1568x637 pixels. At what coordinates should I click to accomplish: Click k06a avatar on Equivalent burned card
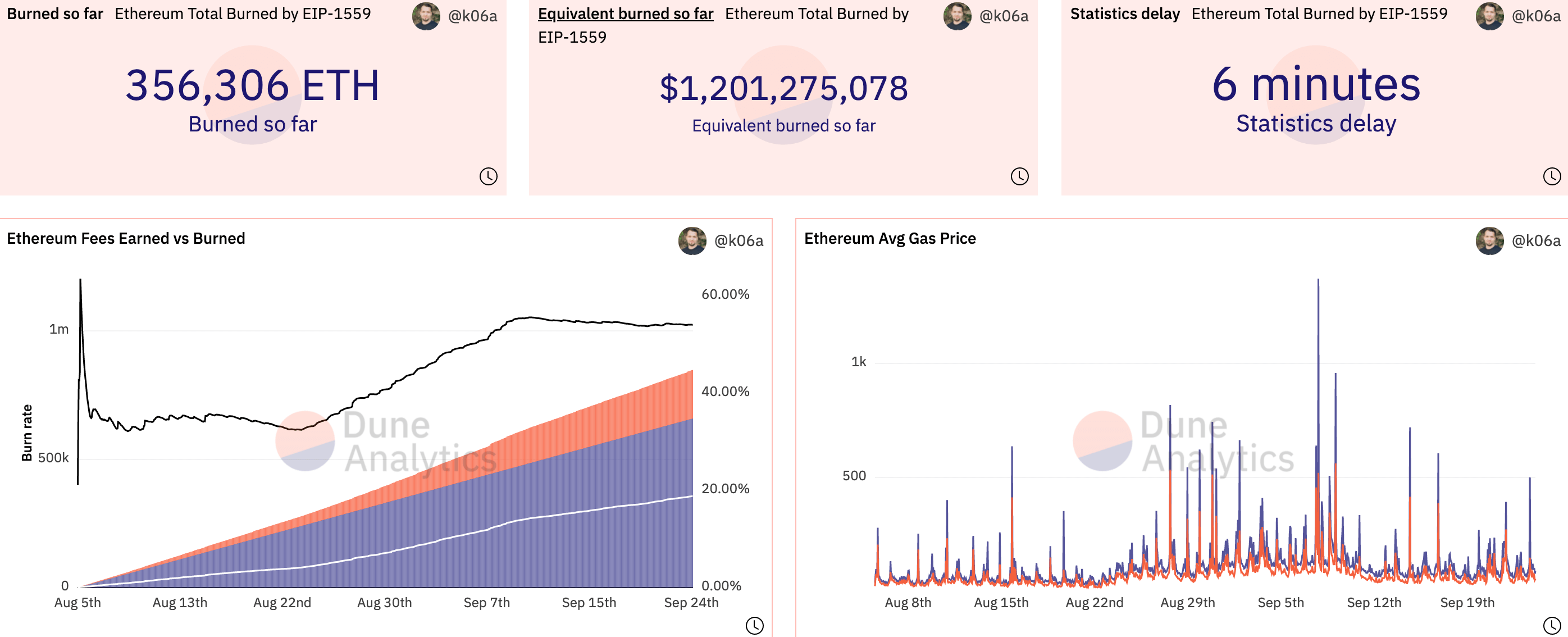tap(958, 16)
